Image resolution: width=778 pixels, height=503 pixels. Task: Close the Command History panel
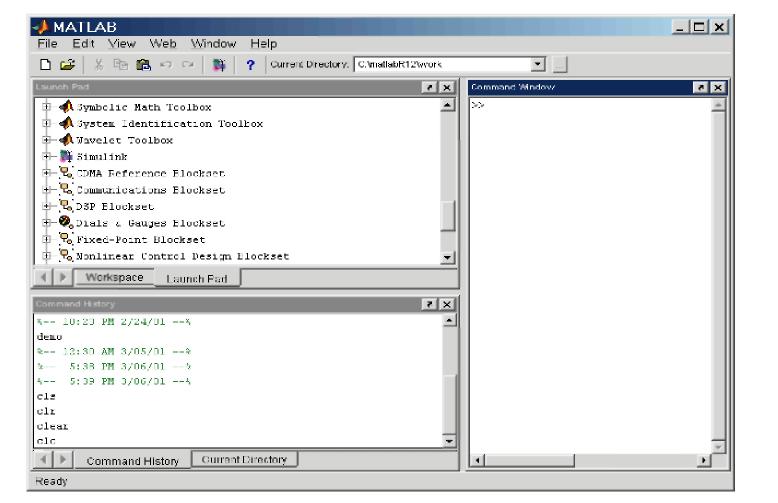tap(447, 304)
